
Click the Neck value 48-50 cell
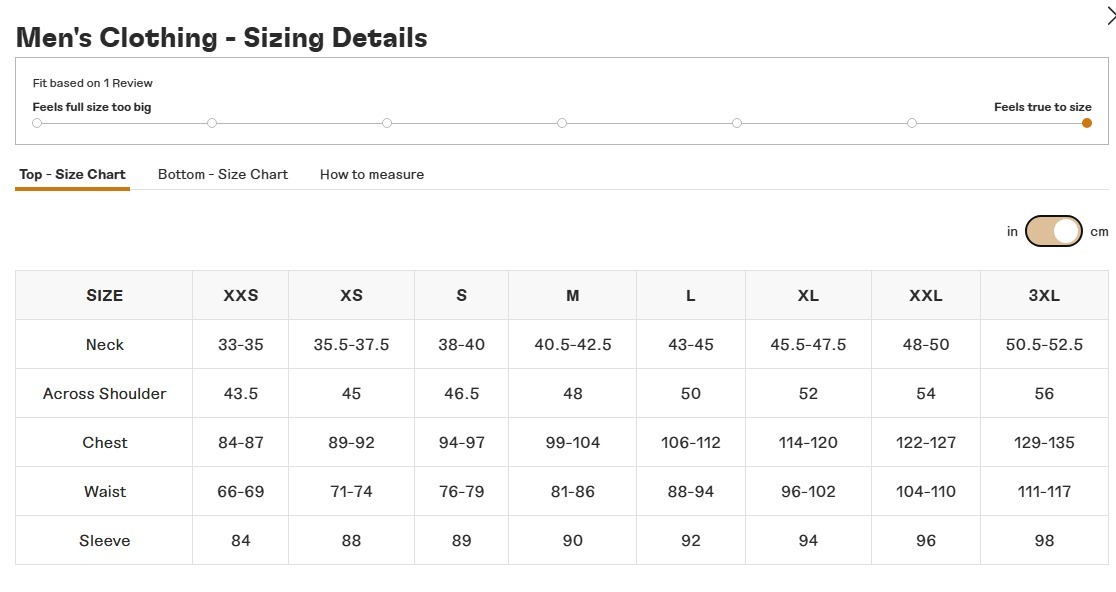[x=926, y=344]
